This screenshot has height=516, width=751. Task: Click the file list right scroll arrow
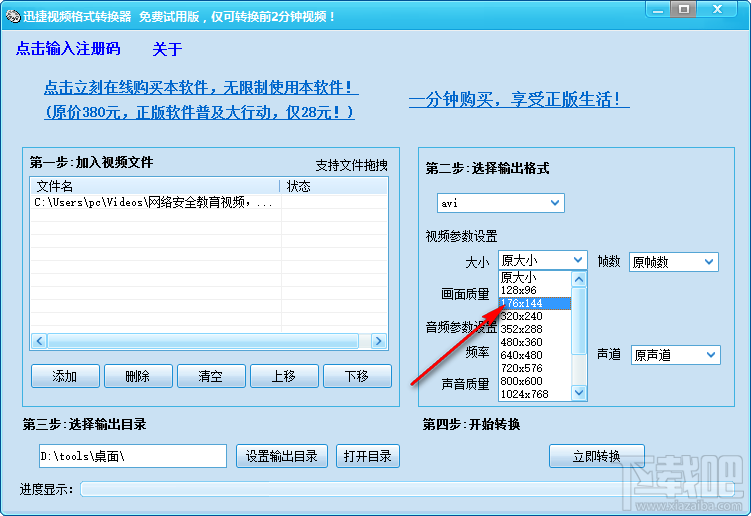[379, 341]
